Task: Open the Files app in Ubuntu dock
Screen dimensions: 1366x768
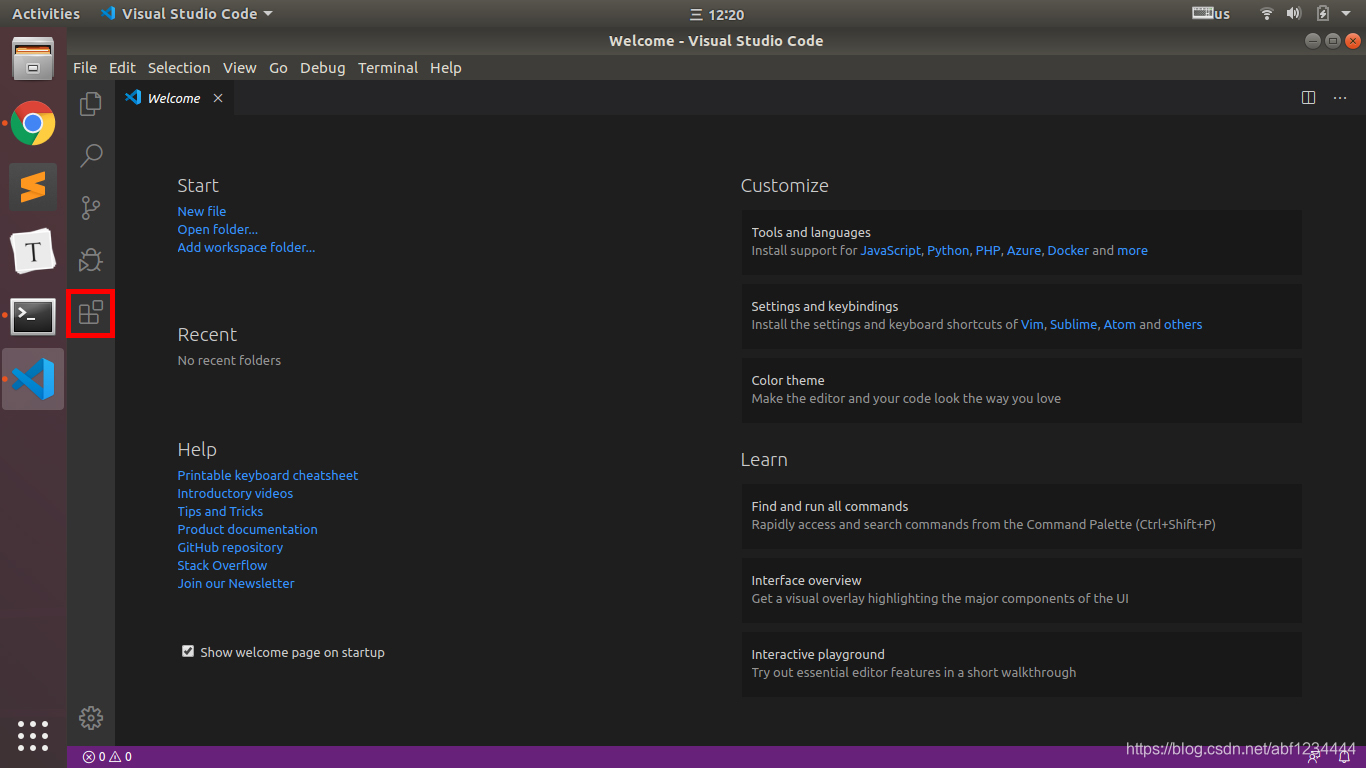Action: (x=33, y=58)
